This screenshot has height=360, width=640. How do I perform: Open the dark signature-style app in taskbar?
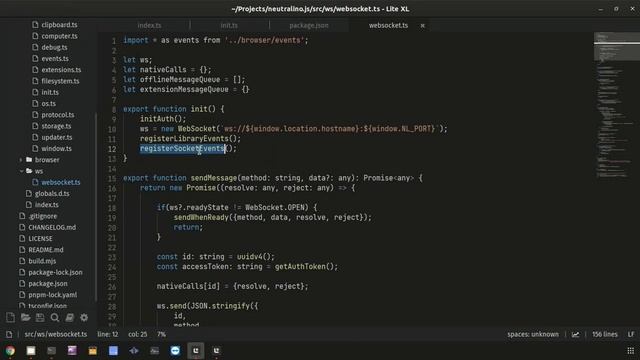[155, 351]
